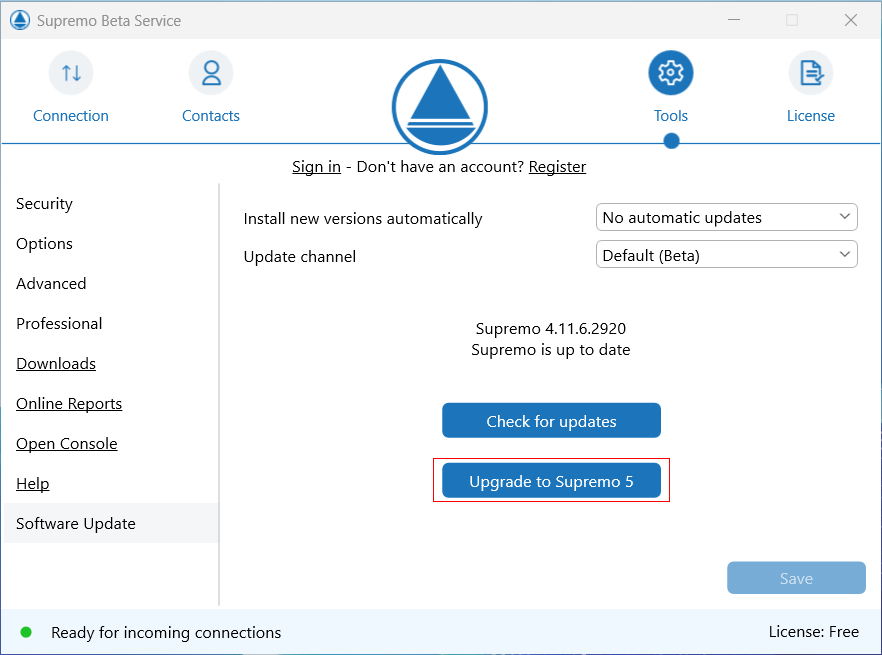Open the Help link

click(33, 483)
